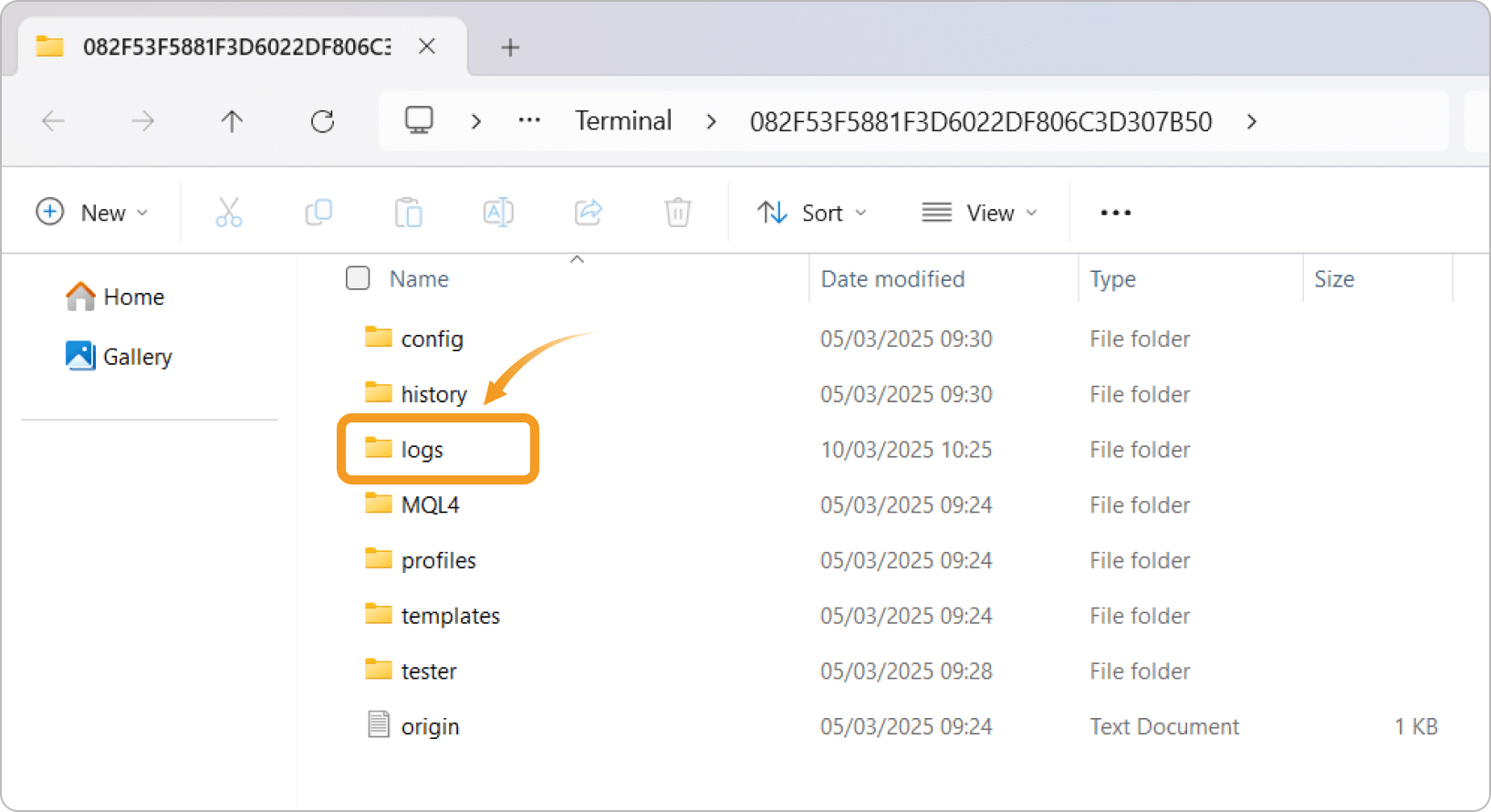The image size is (1491, 812).
Task: Click the Home house icon in sidebar
Action: (80, 297)
